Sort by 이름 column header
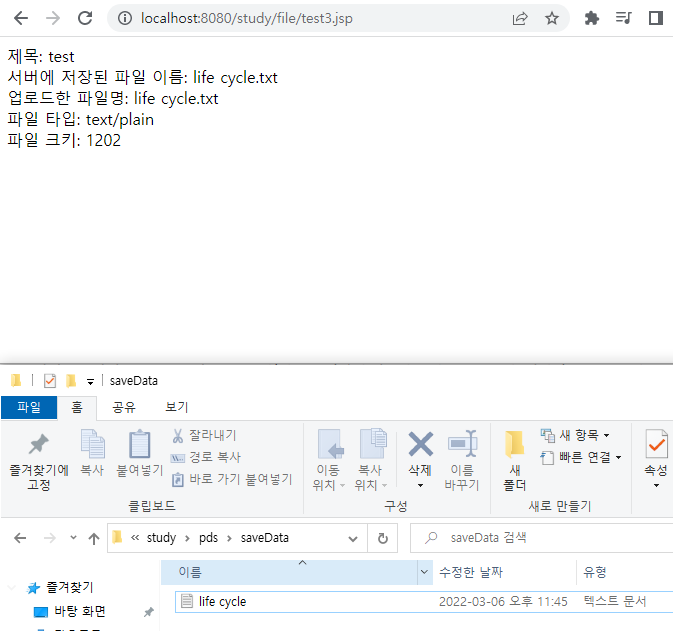This screenshot has width=673, height=631. (289, 572)
